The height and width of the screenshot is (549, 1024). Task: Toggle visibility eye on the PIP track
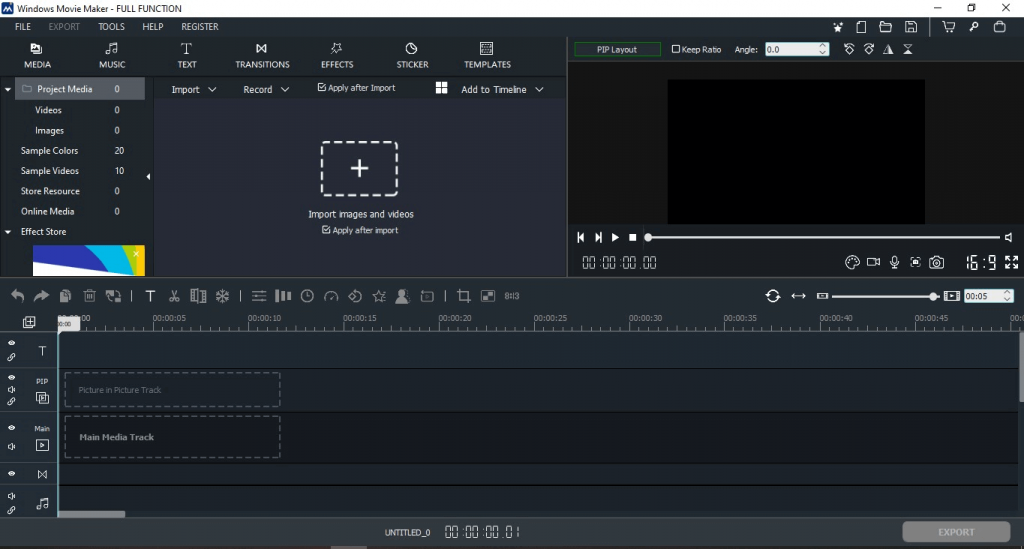coord(12,379)
